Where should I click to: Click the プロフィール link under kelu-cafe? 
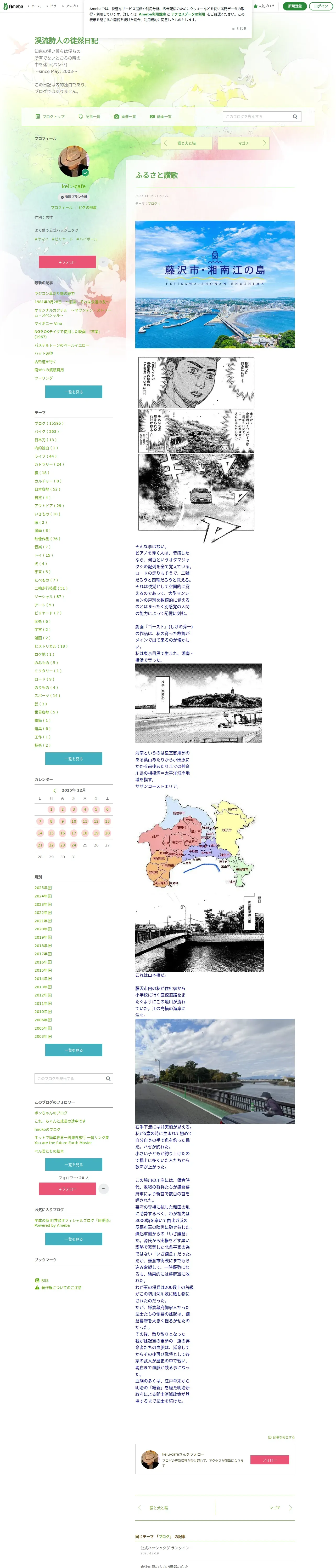(61, 207)
